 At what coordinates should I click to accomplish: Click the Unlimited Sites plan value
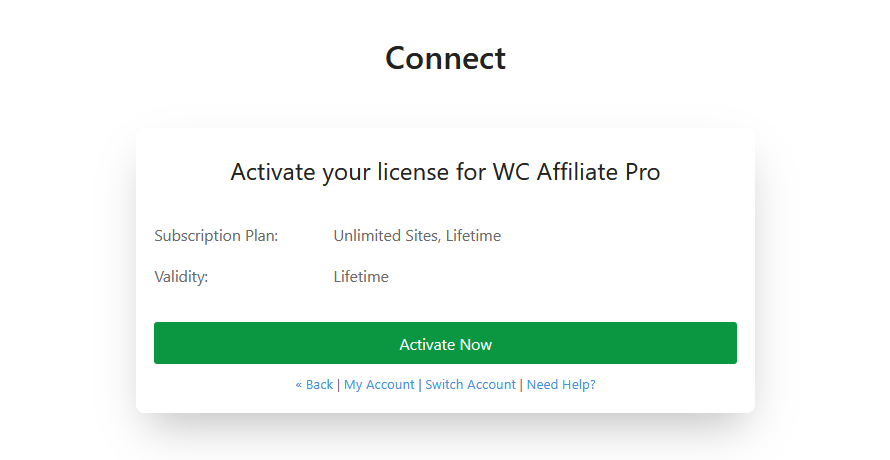coord(387,236)
